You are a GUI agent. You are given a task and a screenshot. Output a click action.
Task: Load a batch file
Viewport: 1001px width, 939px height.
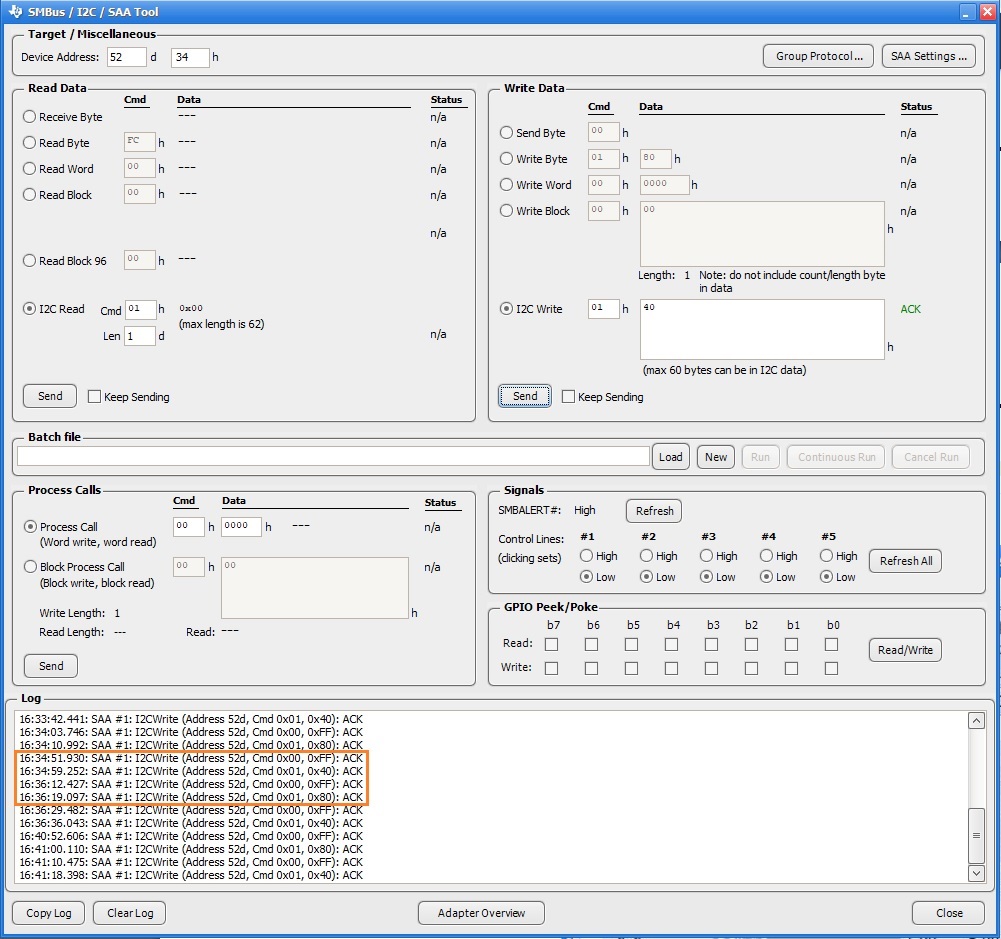click(670, 457)
